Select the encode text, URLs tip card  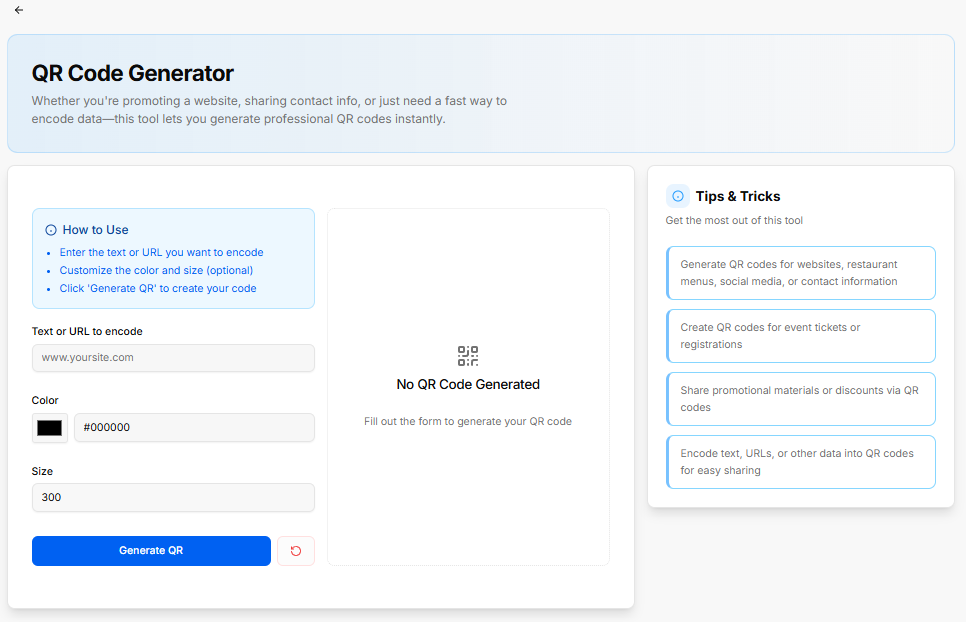[x=801, y=462]
